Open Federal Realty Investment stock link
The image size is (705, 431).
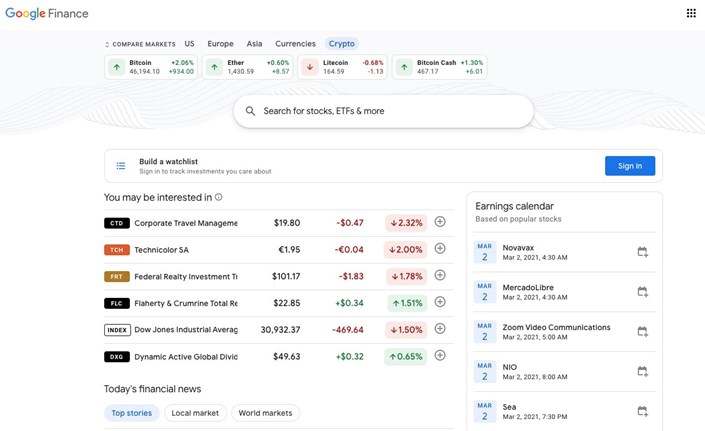(186, 276)
